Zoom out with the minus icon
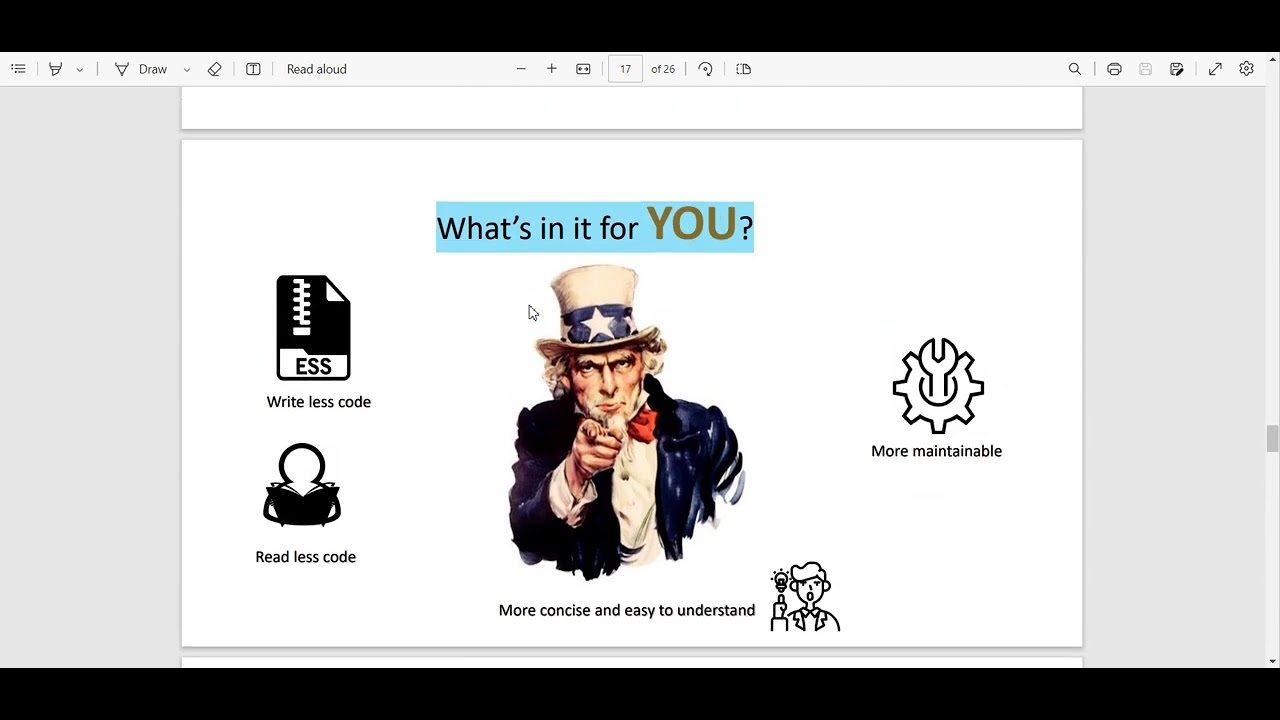This screenshot has width=1280, height=720. pyautogui.click(x=521, y=69)
